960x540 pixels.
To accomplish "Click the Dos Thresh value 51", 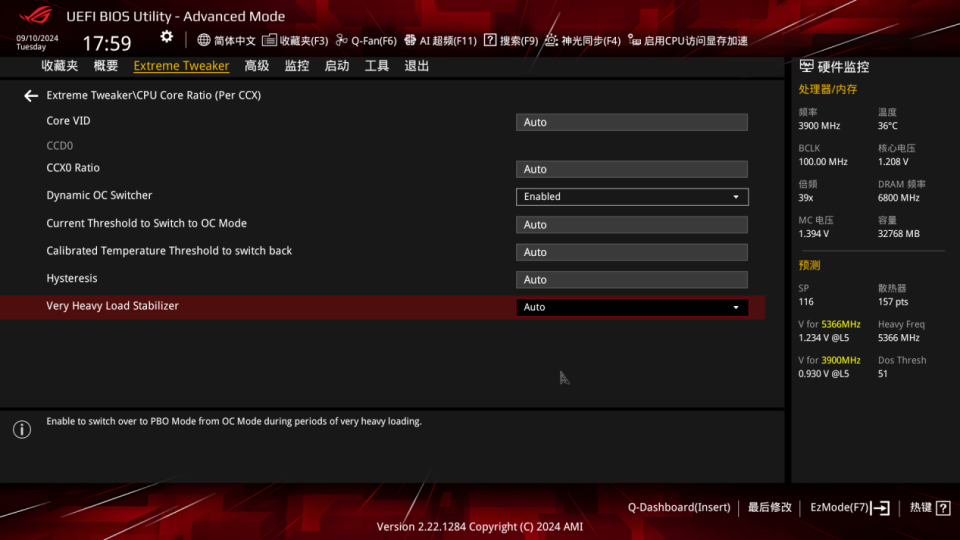I will [x=882, y=374].
